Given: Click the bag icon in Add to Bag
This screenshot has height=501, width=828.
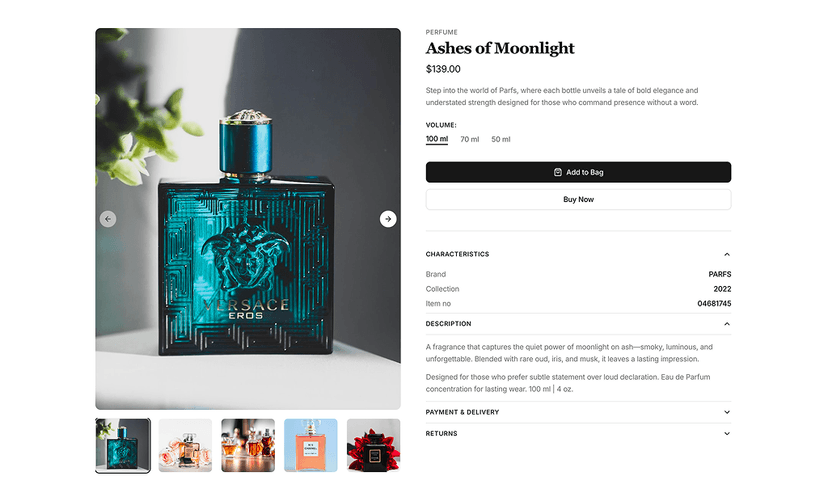Looking at the screenshot, I should pos(558,172).
